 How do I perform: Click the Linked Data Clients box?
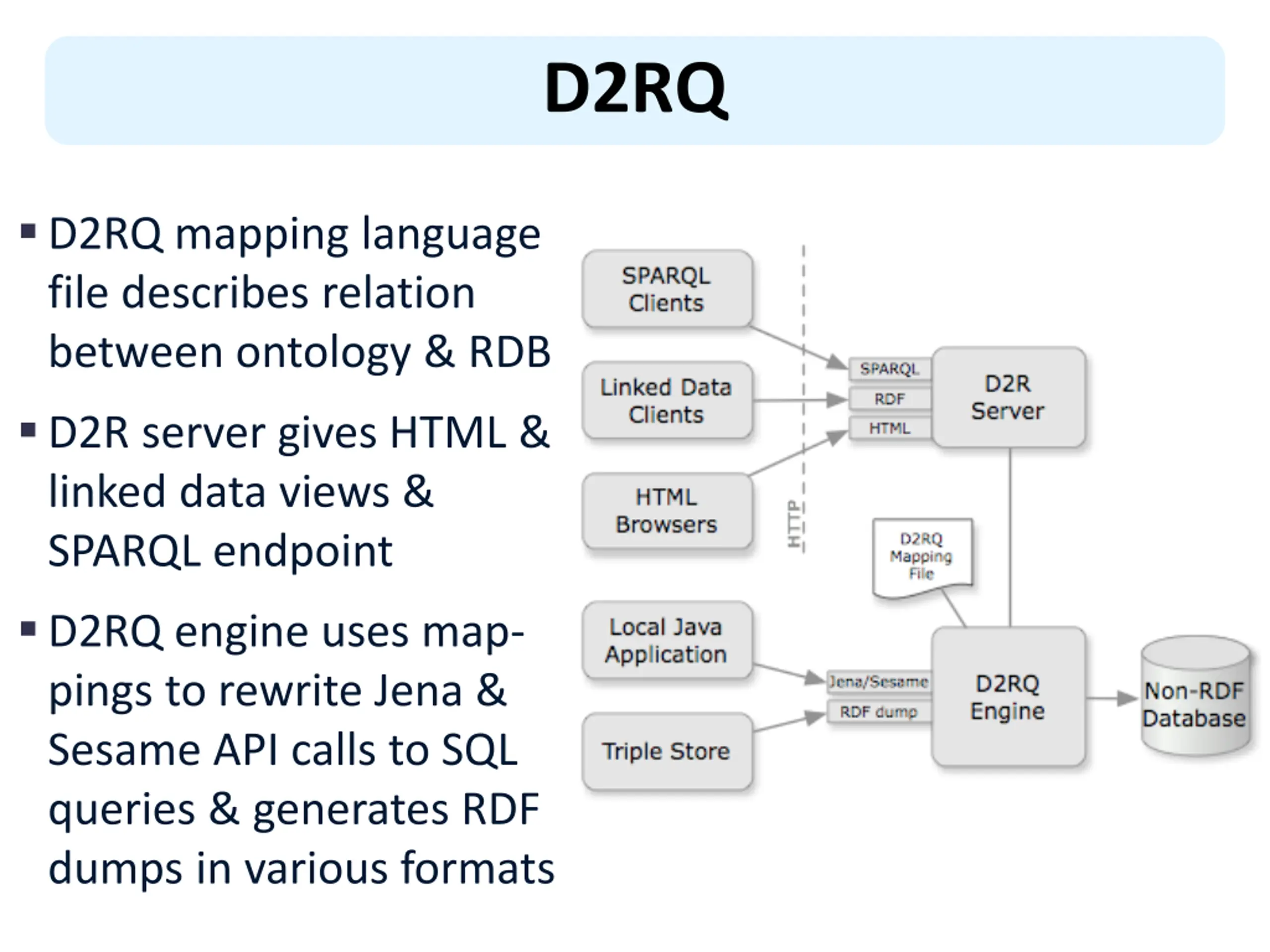tap(667, 400)
